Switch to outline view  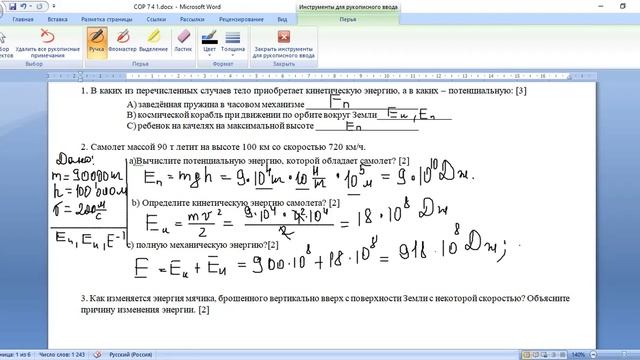tap(553, 354)
